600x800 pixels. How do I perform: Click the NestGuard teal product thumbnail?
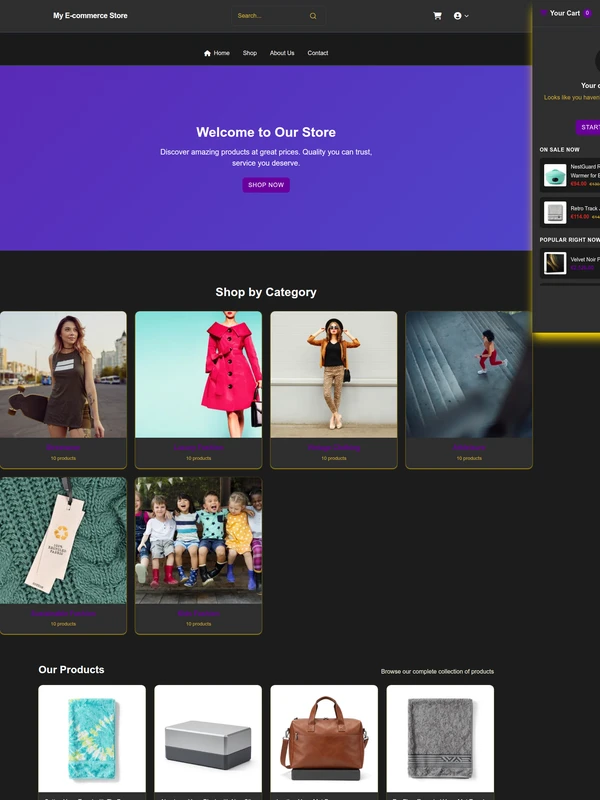555,175
